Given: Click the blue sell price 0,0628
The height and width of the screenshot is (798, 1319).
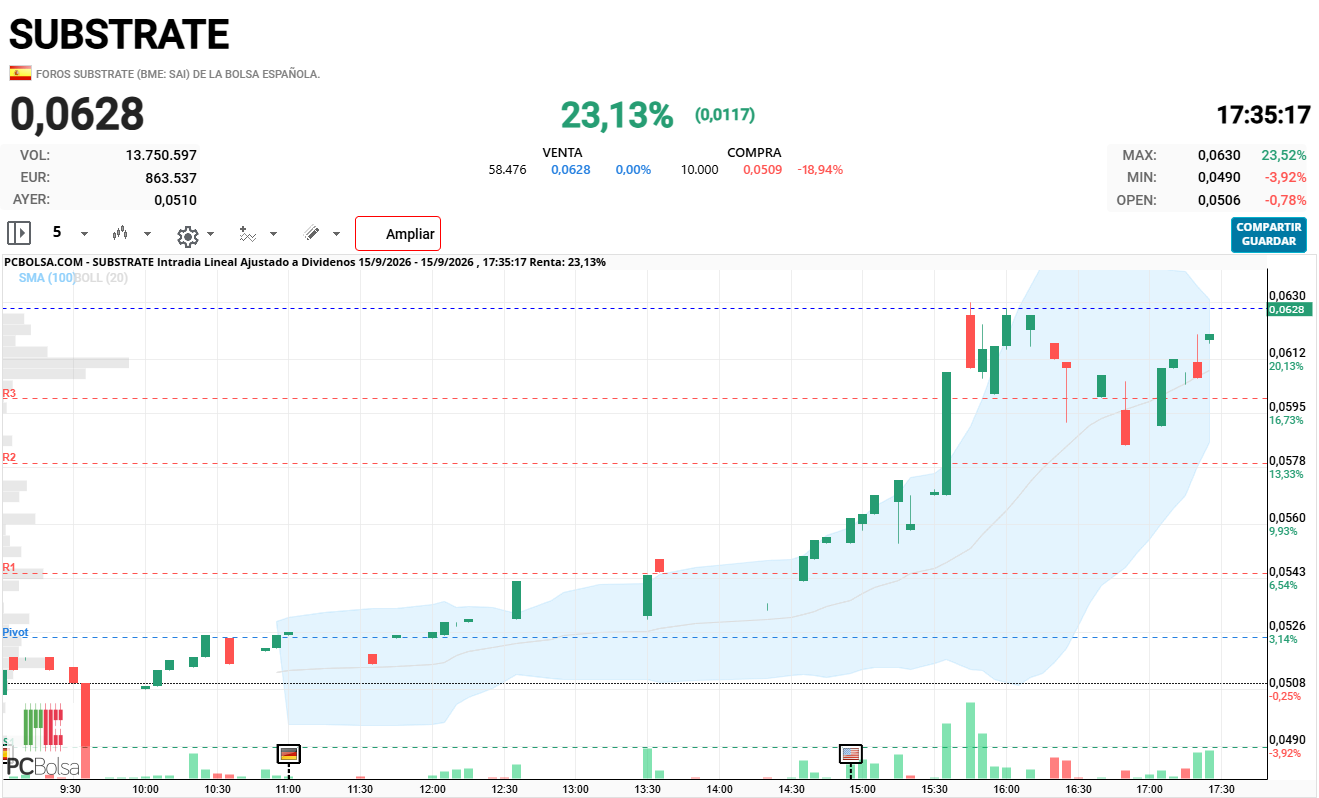Looking at the screenshot, I should (x=571, y=170).
